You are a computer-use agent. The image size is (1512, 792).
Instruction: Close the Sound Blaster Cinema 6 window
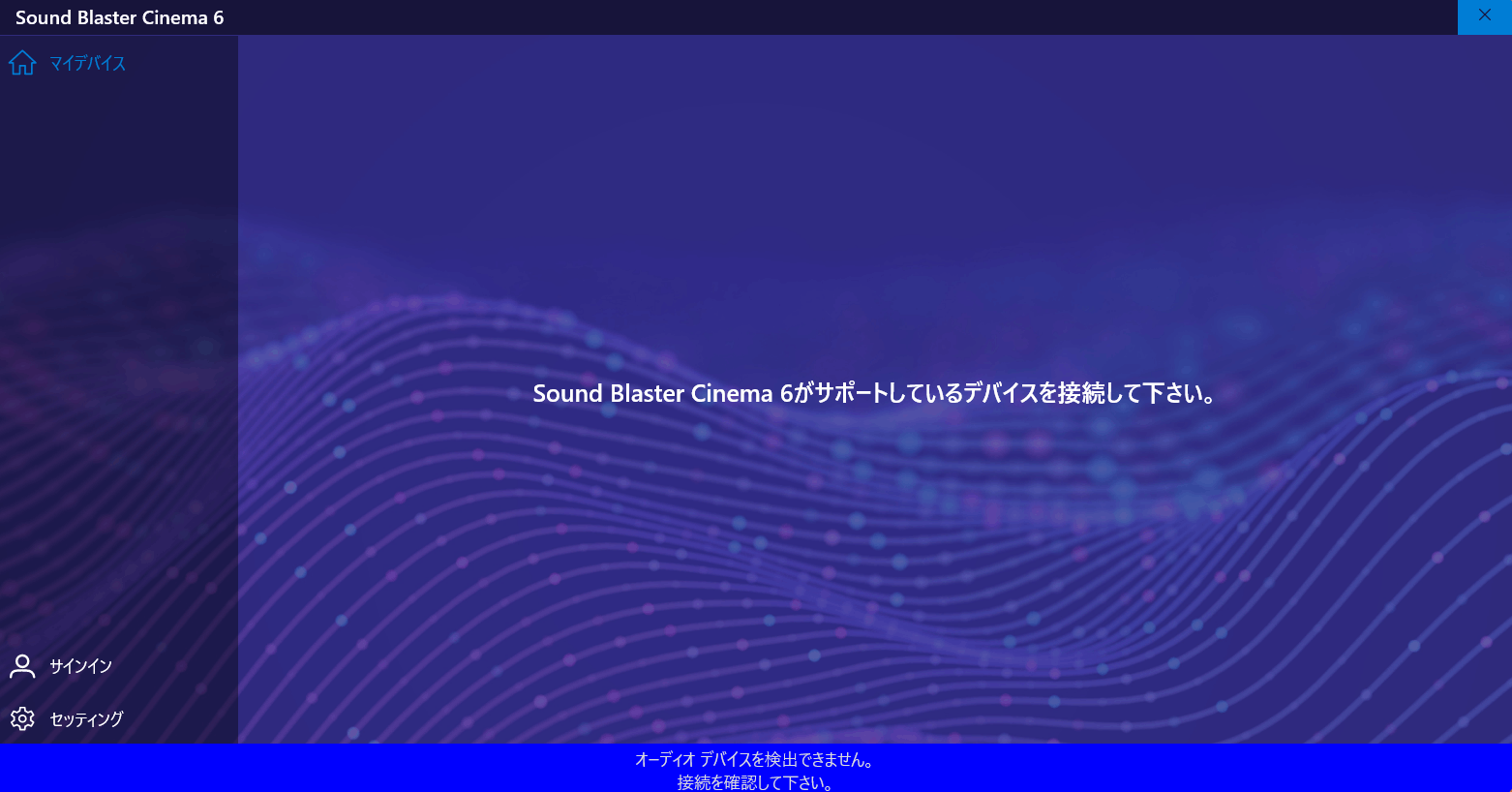1485,15
